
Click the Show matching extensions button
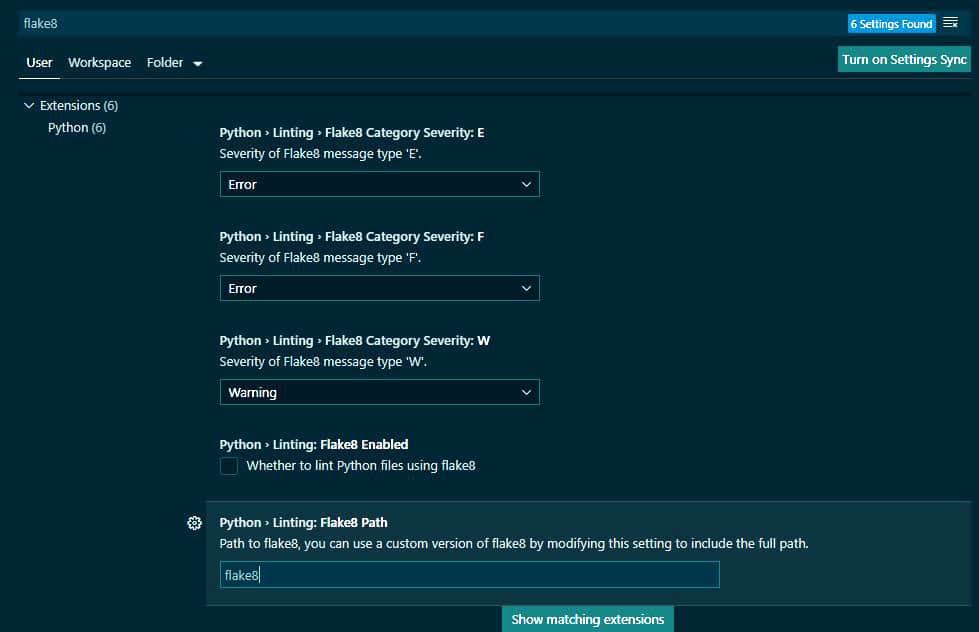point(587,619)
